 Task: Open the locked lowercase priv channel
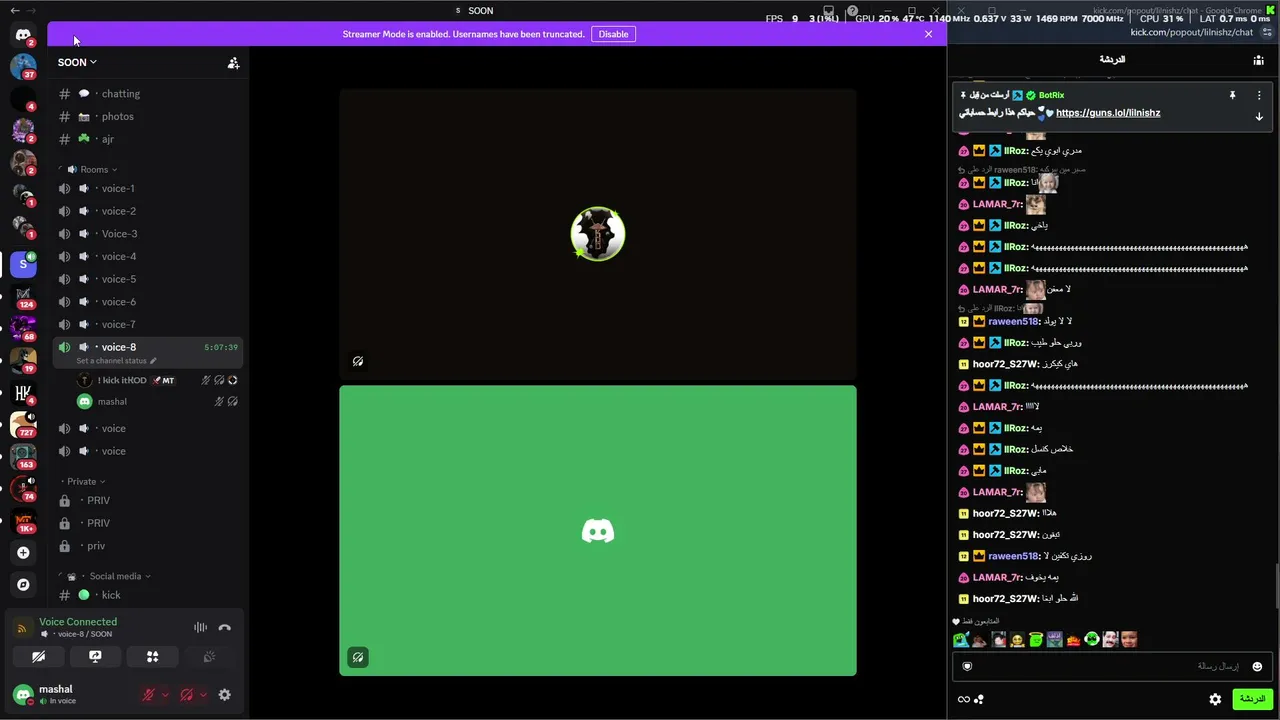(x=148, y=546)
